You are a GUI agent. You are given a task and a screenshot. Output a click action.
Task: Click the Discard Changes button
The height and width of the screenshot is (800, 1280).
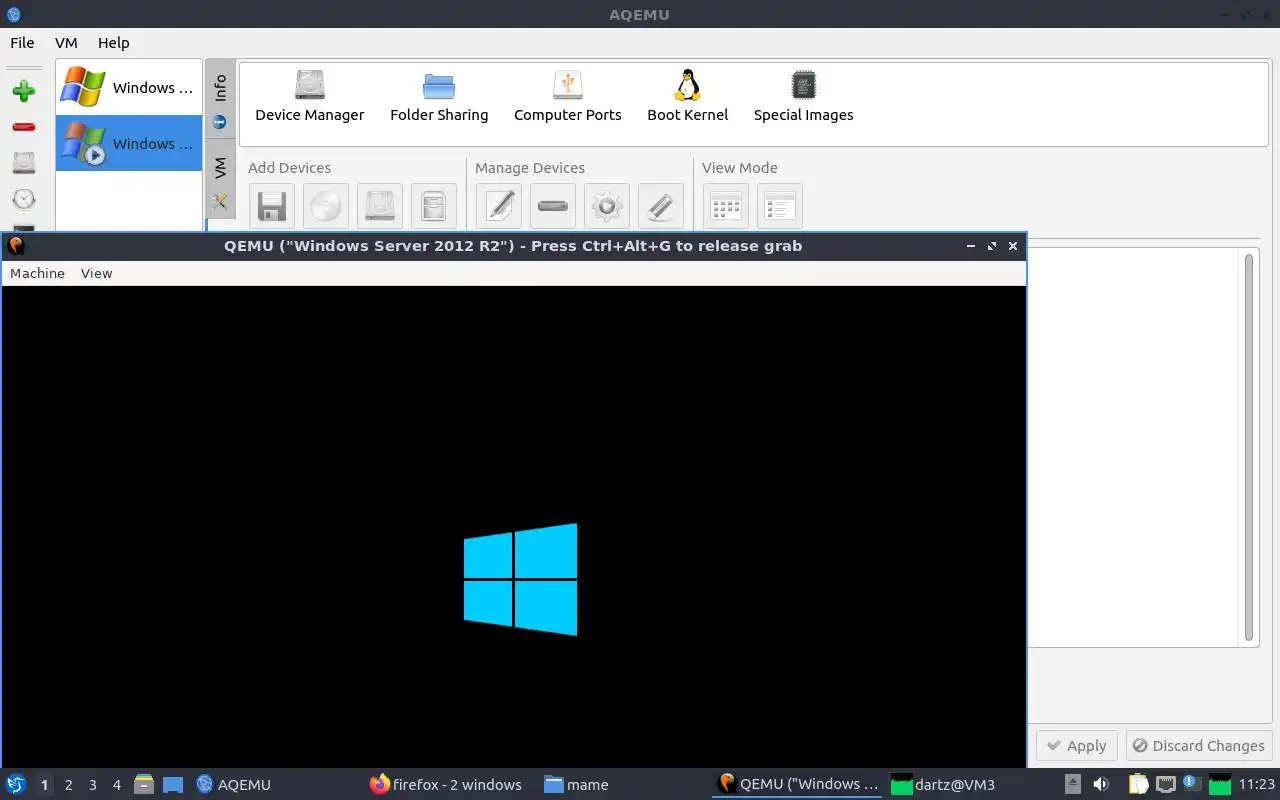[1199, 746]
